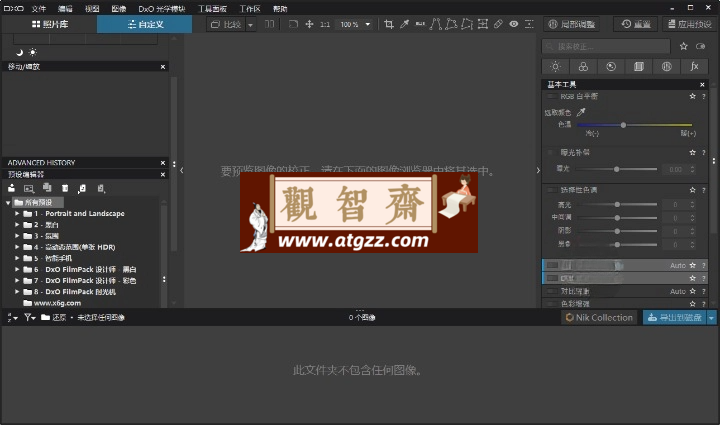720x425 pixels.
Task: Enable the 曝光补偿 correction toggle
Action: click(x=551, y=152)
